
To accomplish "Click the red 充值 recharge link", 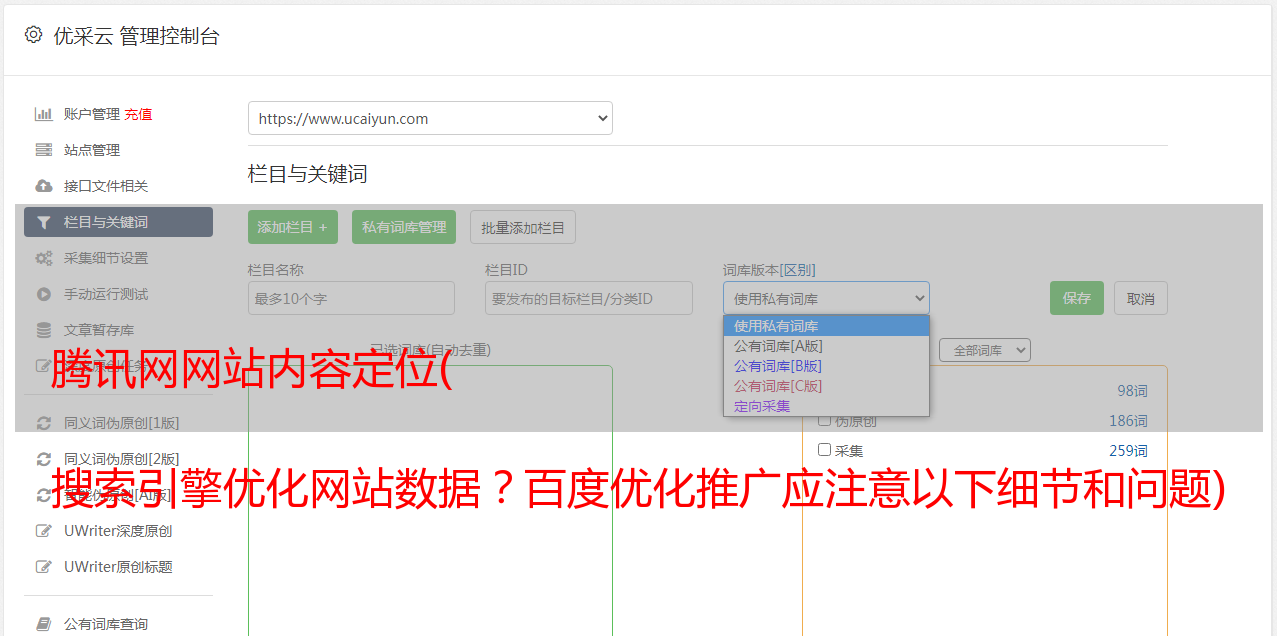I will click(x=138, y=114).
